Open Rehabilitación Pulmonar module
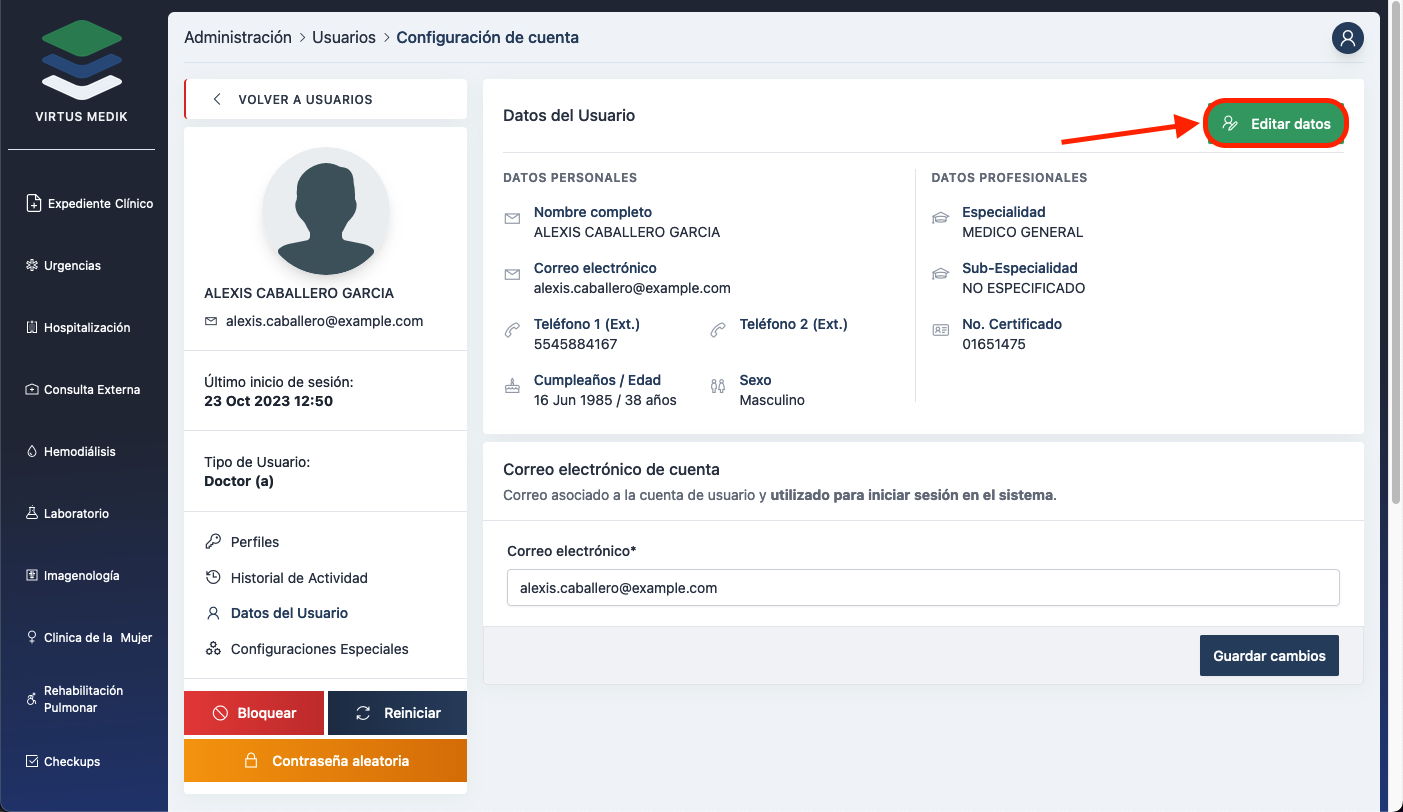The image size is (1403, 812). pos(83,699)
